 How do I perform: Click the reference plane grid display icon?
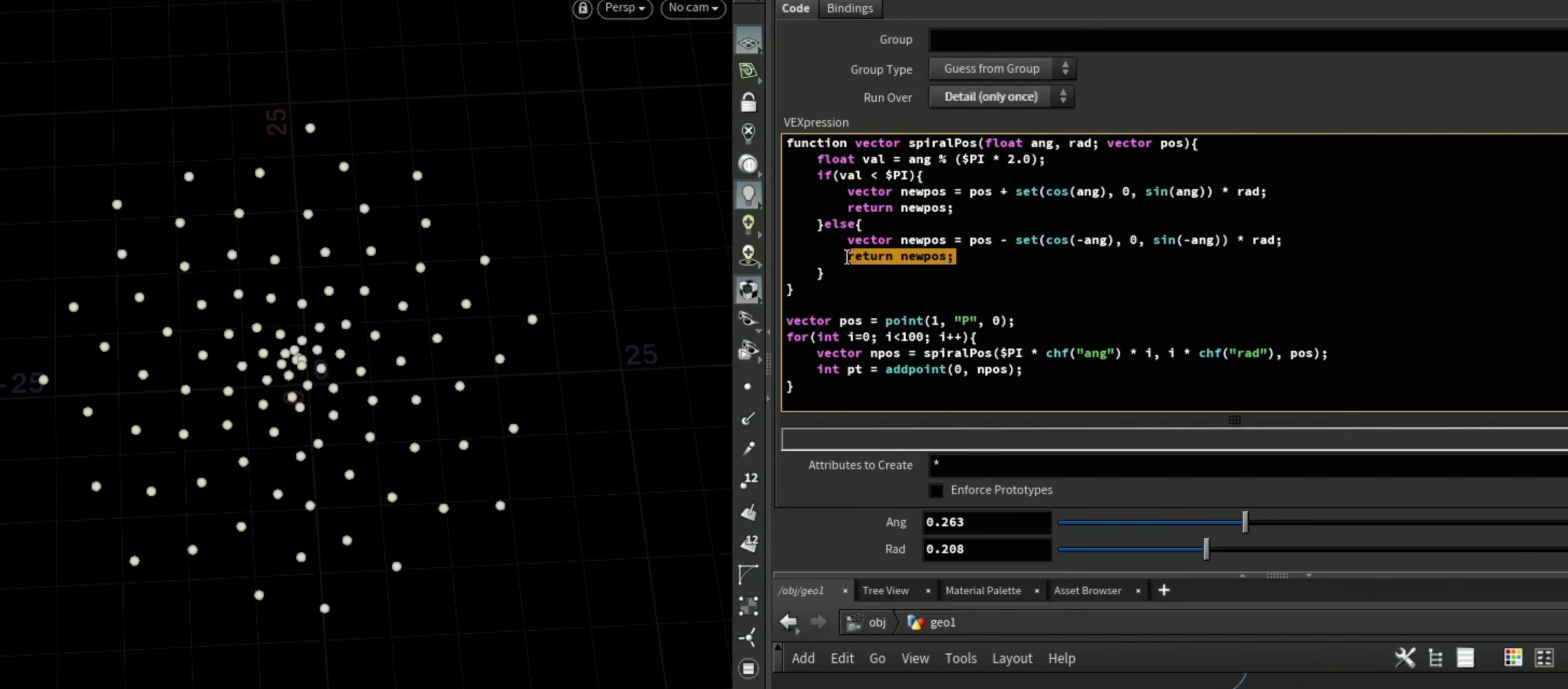(x=748, y=42)
